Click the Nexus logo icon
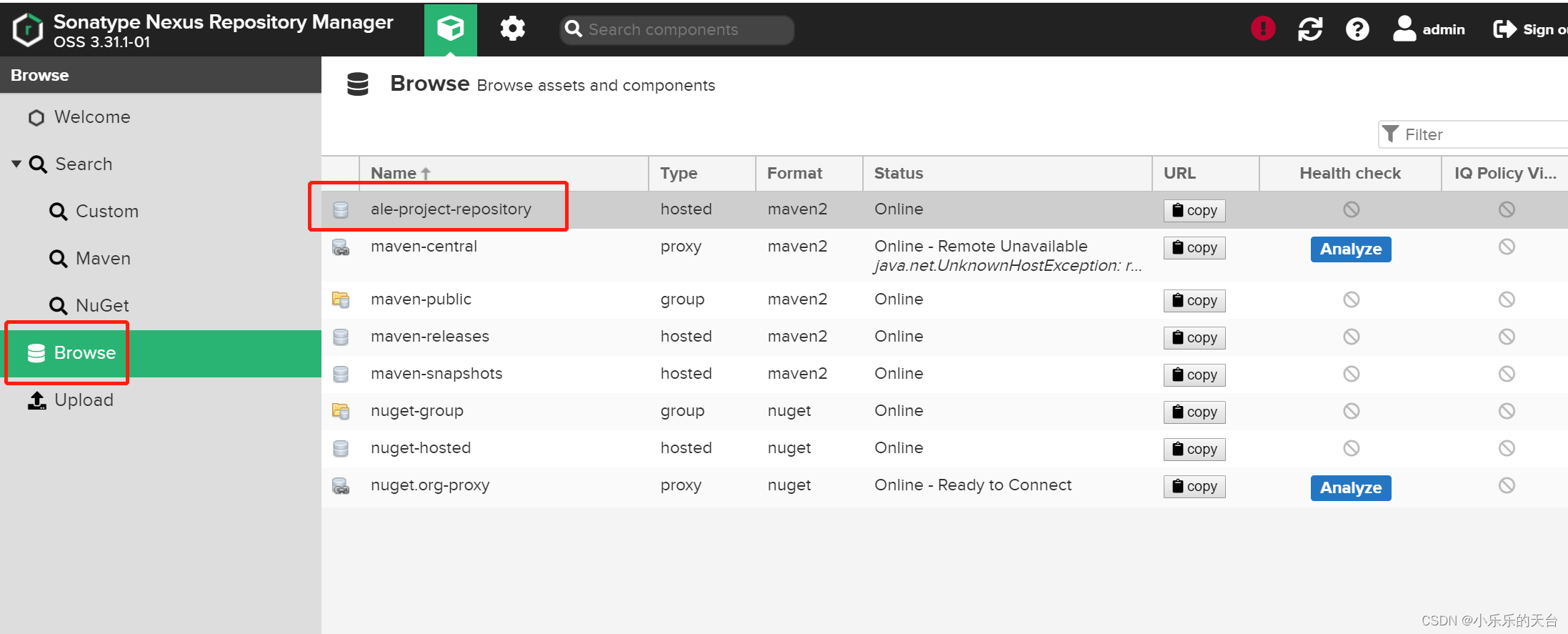The image size is (1568, 634). [28, 30]
